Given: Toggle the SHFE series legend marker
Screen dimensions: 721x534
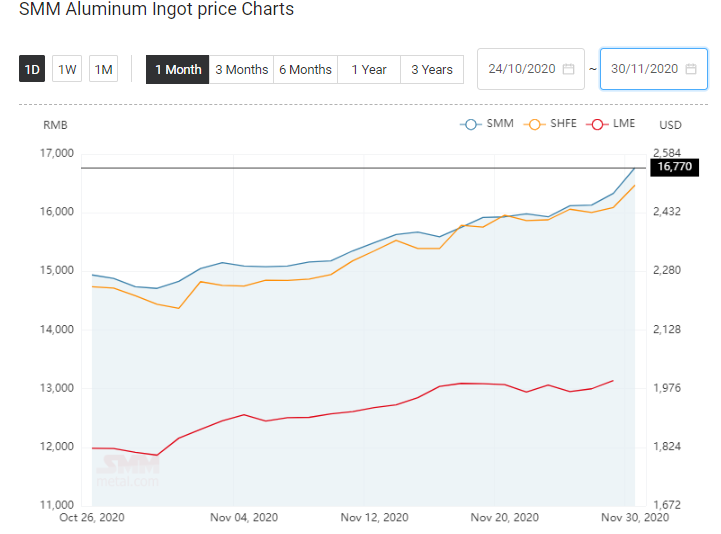Looking at the screenshot, I should click(x=534, y=124).
